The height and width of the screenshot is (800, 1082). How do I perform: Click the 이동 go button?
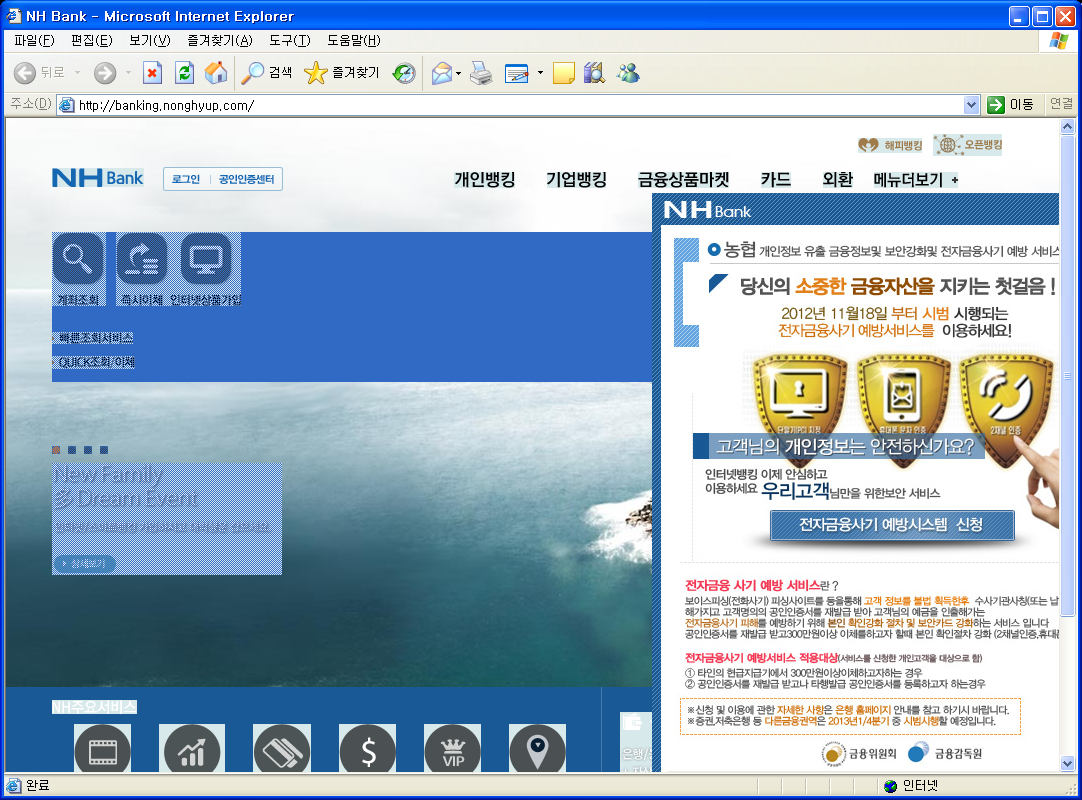coord(1011,105)
